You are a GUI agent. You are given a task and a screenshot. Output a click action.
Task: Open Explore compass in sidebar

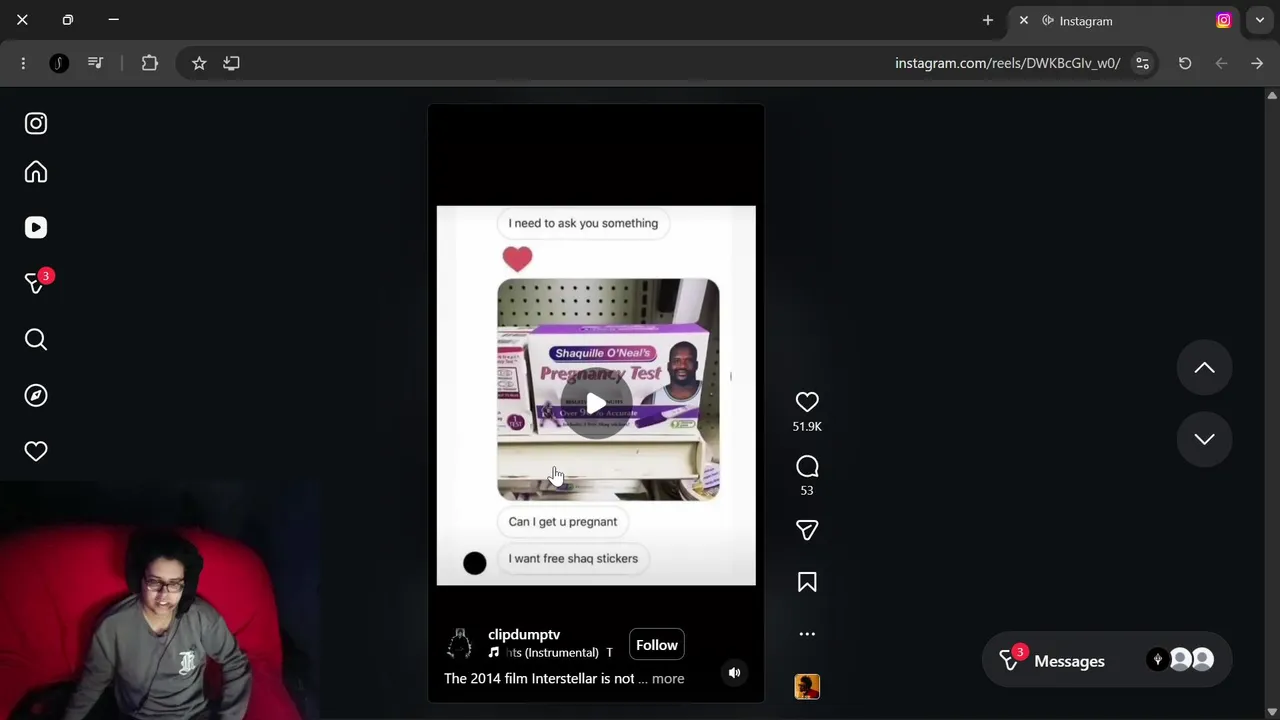point(36,396)
